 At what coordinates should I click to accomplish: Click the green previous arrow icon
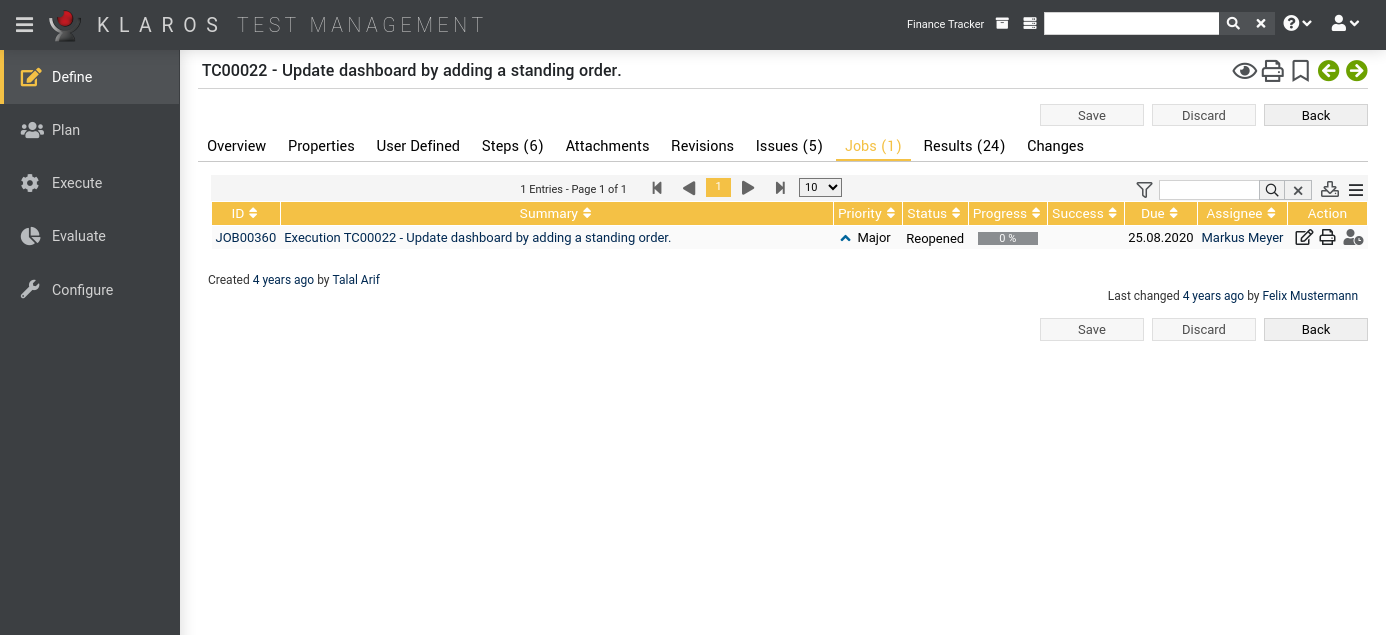pyautogui.click(x=1328, y=71)
